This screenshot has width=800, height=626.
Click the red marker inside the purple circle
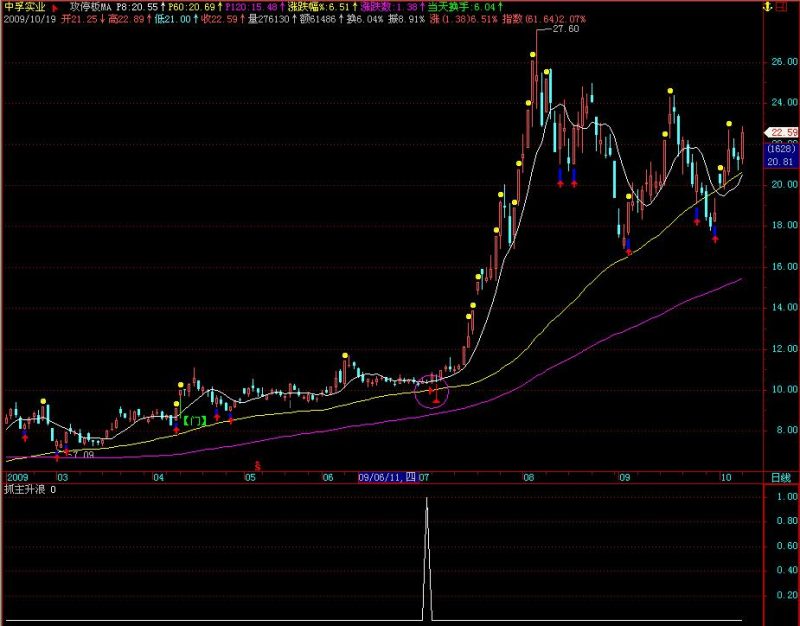[x=435, y=395]
